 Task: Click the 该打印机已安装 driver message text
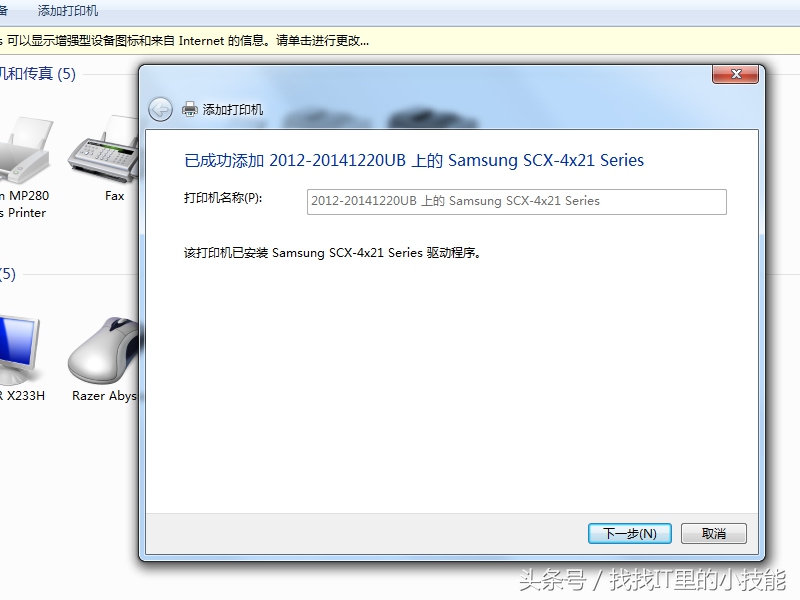tap(332, 253)
